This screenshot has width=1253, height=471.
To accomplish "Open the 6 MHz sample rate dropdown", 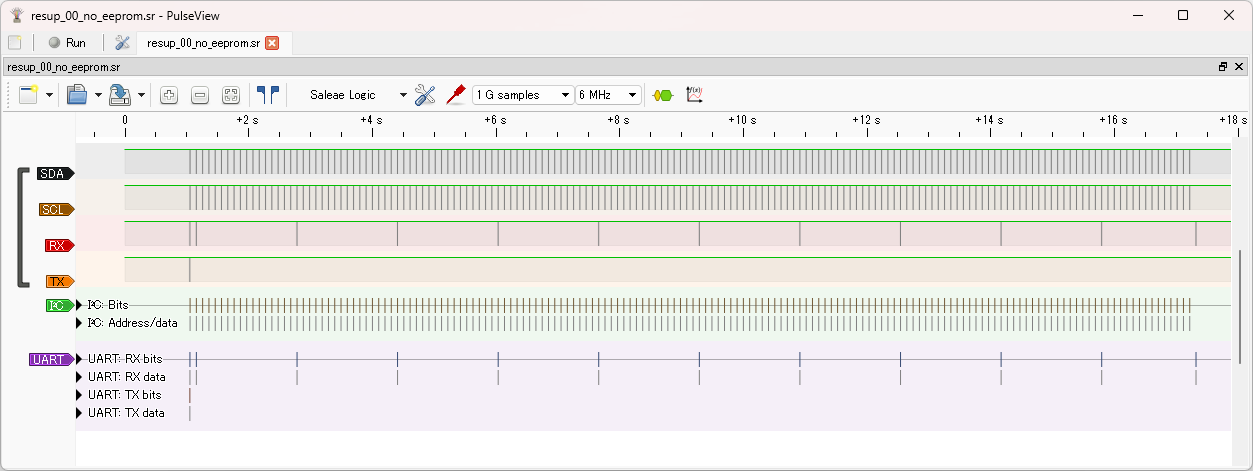I will coord(608,95).
